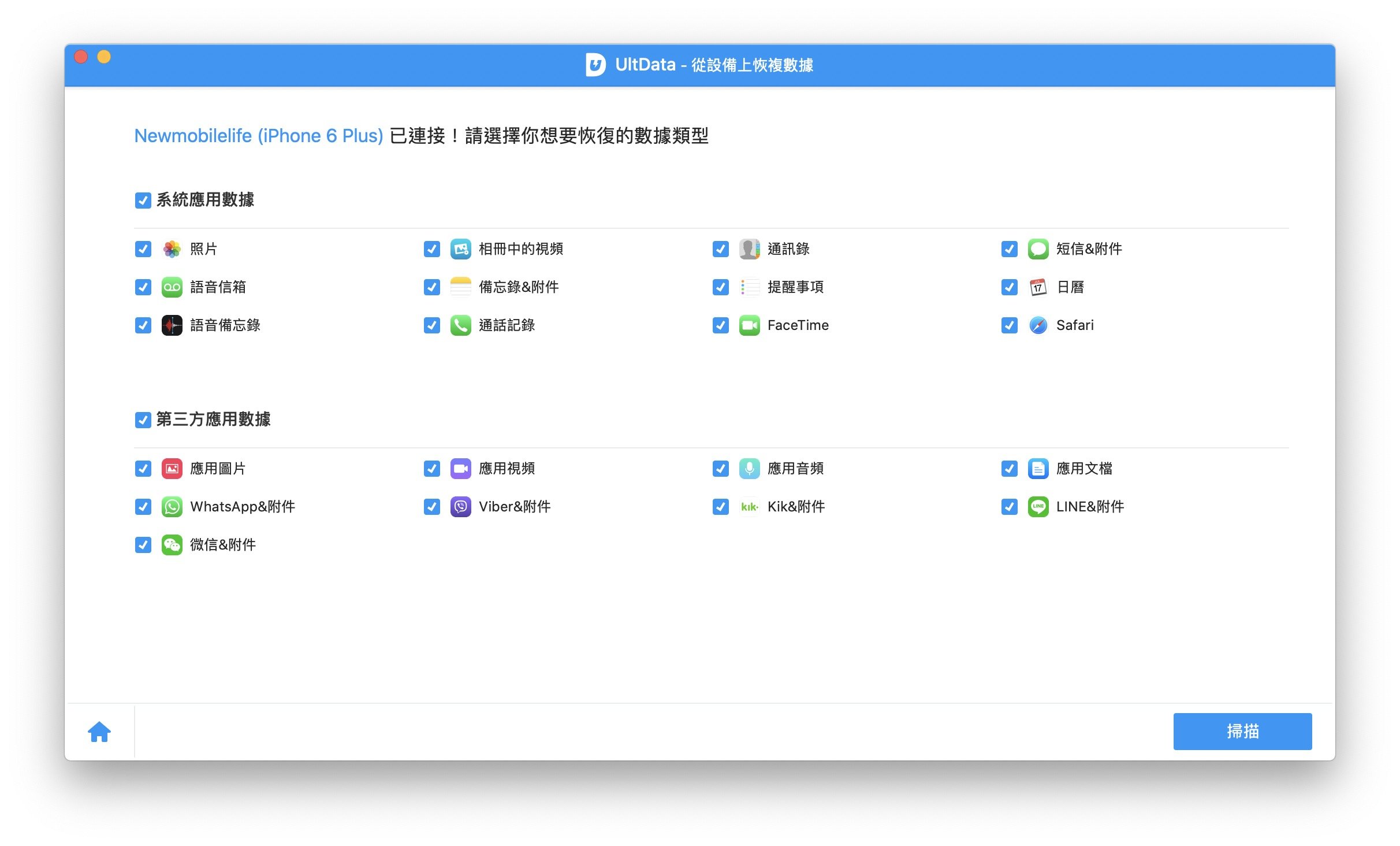
Task: Uncheck the 通話記錄 checkbox
Action: click(431, 325)
